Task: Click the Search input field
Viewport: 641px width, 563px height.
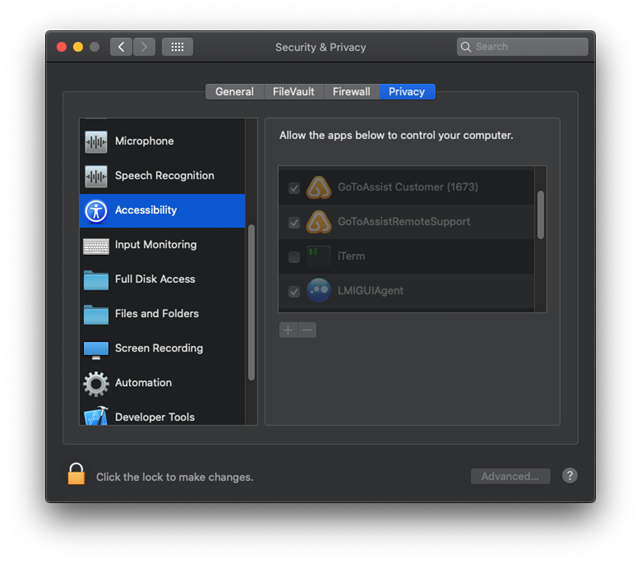Action: [x=522, y=47]
